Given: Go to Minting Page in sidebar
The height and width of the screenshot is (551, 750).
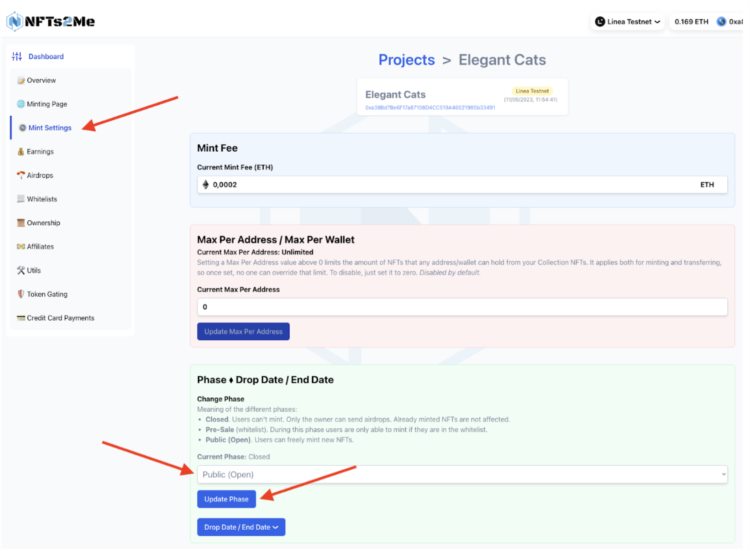Looking at the screenshot, I should (x=46, y=104).
